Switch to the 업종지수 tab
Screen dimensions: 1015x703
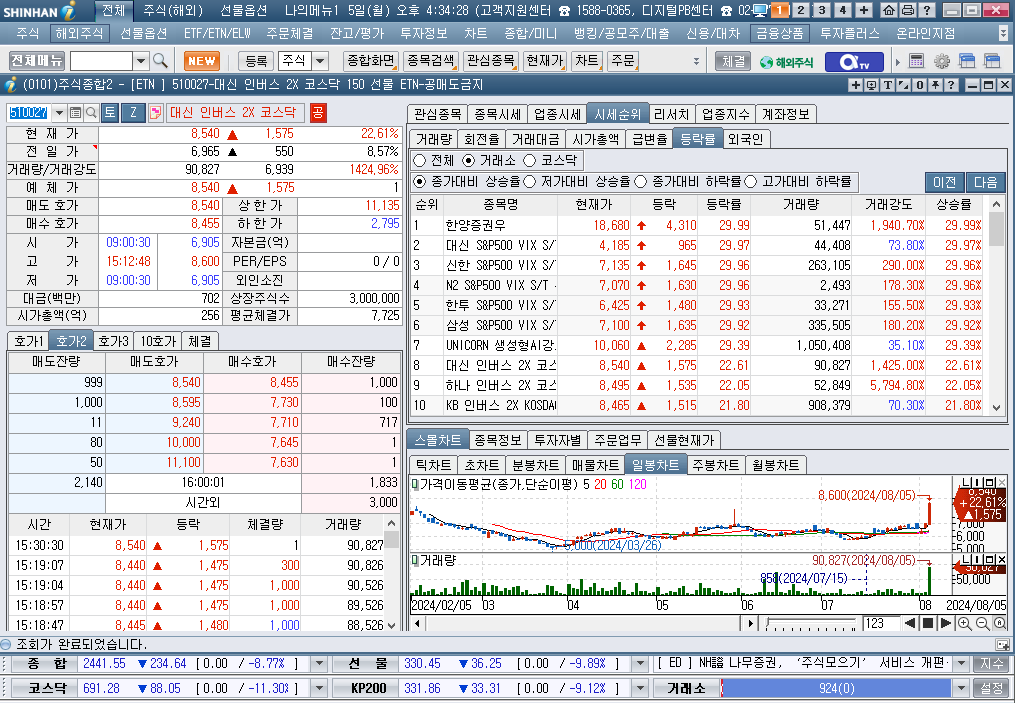(x=726, y=114)
